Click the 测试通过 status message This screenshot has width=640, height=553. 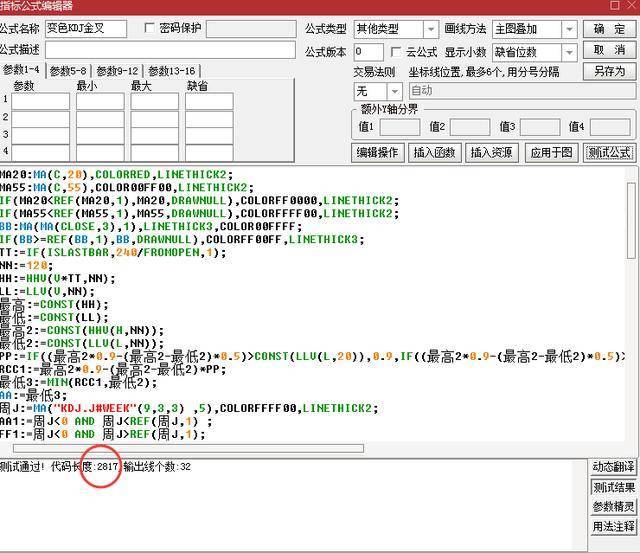[22, 466]
